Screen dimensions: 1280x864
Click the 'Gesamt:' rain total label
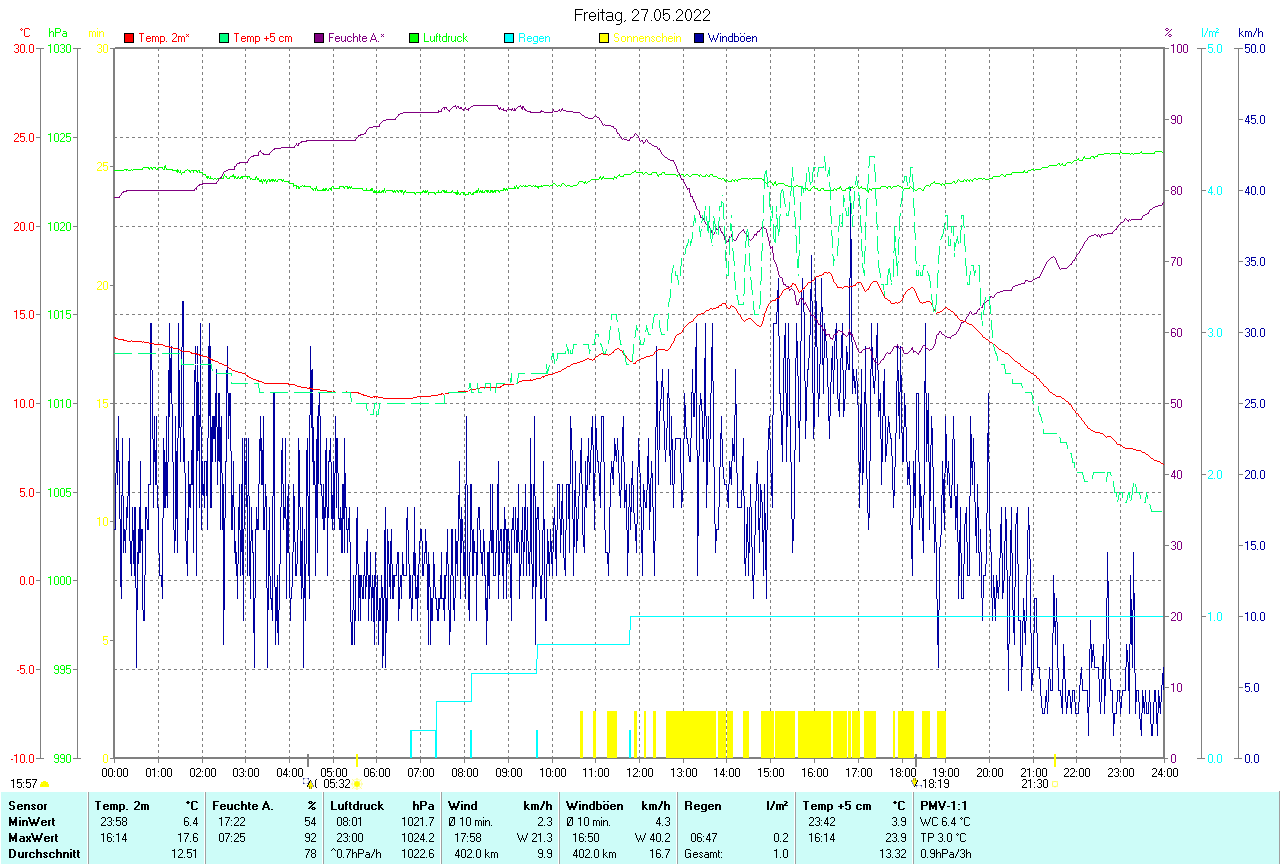[x=704, y=854]
